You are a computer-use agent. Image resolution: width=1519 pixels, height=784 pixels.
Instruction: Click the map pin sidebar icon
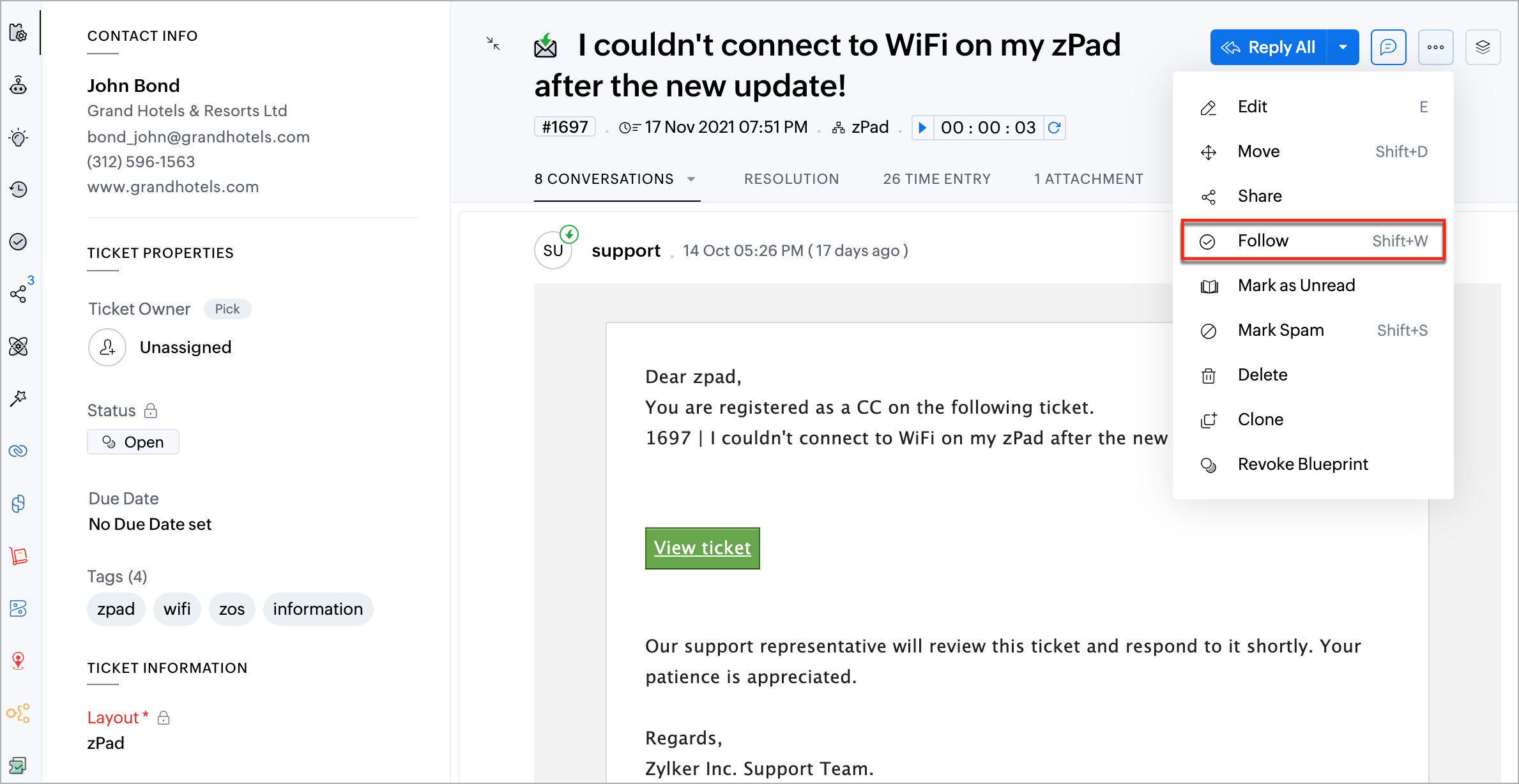19,660
